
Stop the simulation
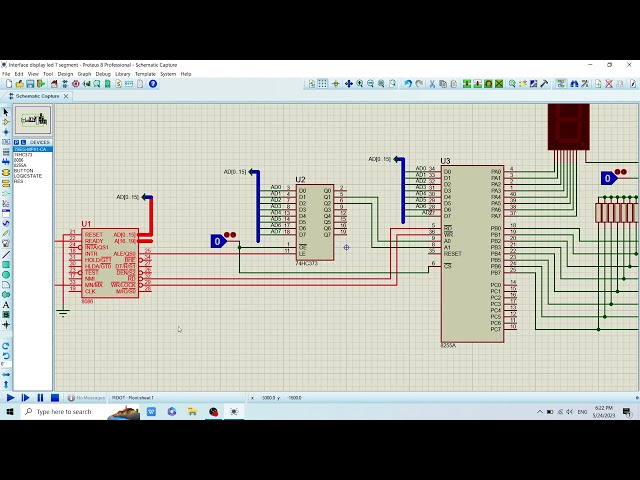(55, 398)
